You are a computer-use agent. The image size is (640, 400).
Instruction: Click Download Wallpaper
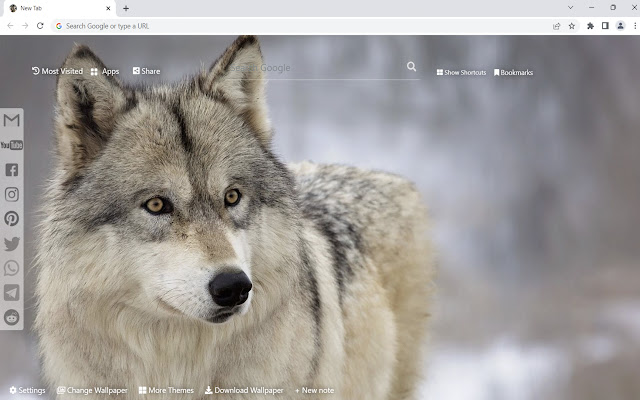click(x=244, y=390)
